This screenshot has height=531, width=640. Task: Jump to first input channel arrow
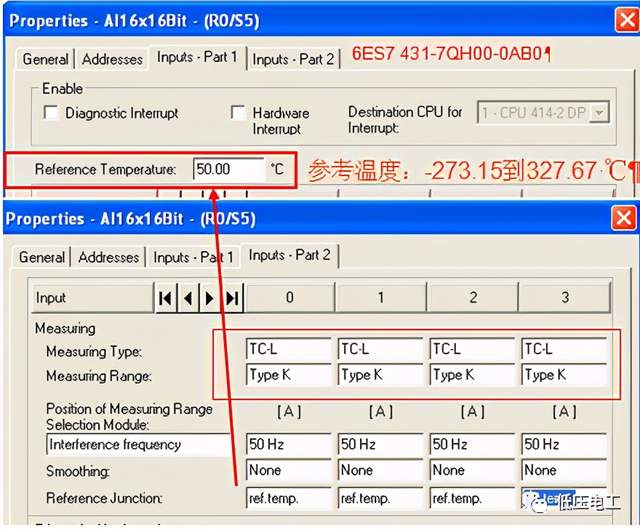coord(166,298)
